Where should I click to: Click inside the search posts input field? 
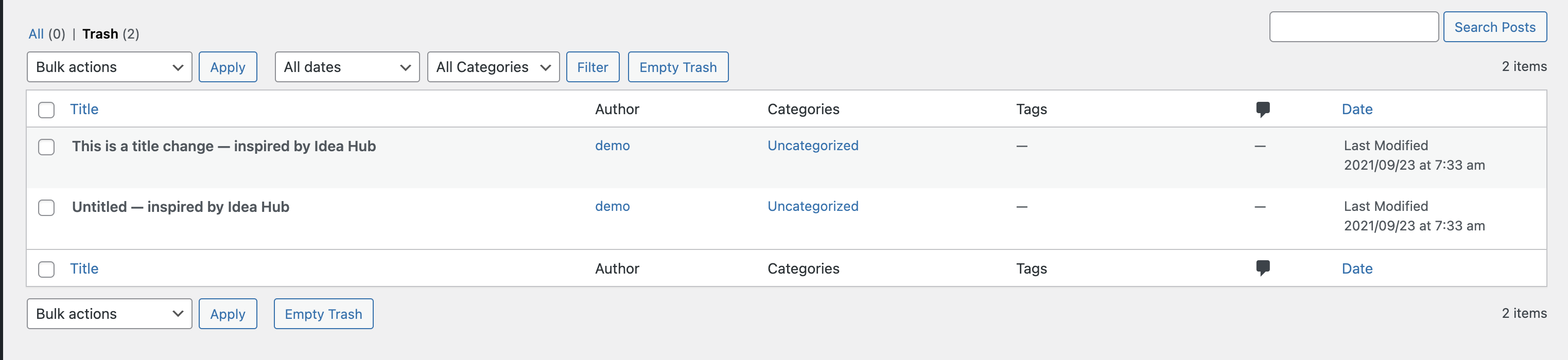(1354, 27)
